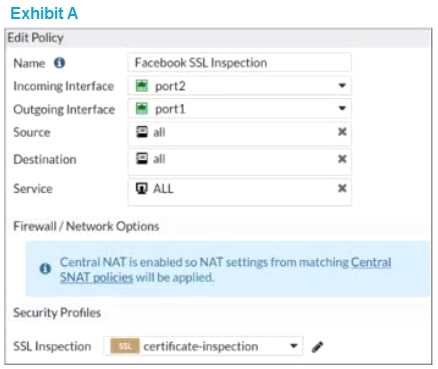Remove 'all' from the Source field
This screenshot has height=369, width=438.
click(x=342, y=132)
